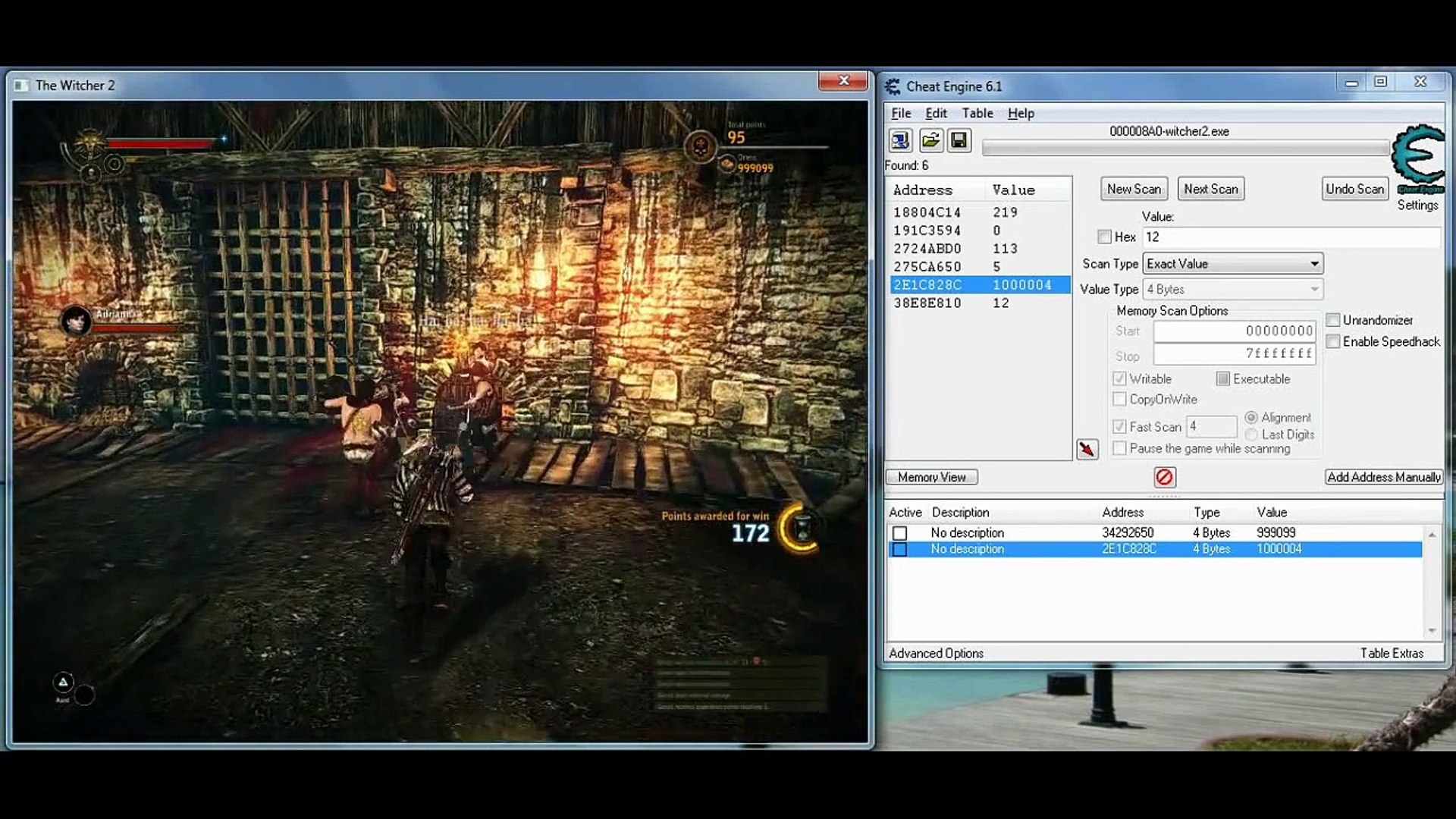Click the Open Process computer icon

tap(900, 140)
